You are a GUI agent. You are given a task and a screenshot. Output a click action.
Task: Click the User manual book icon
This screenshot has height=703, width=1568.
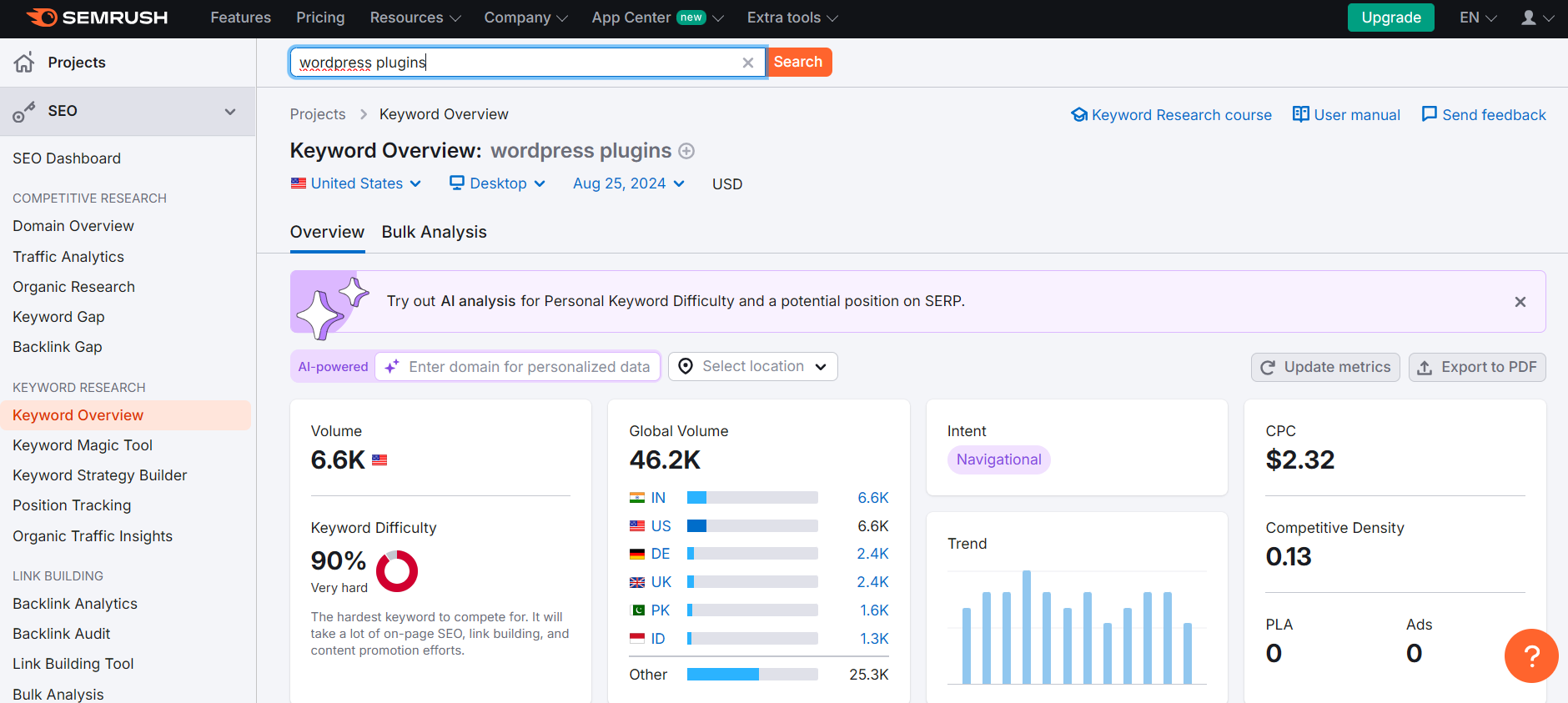pyautogui.click(x=1300, y=114)
